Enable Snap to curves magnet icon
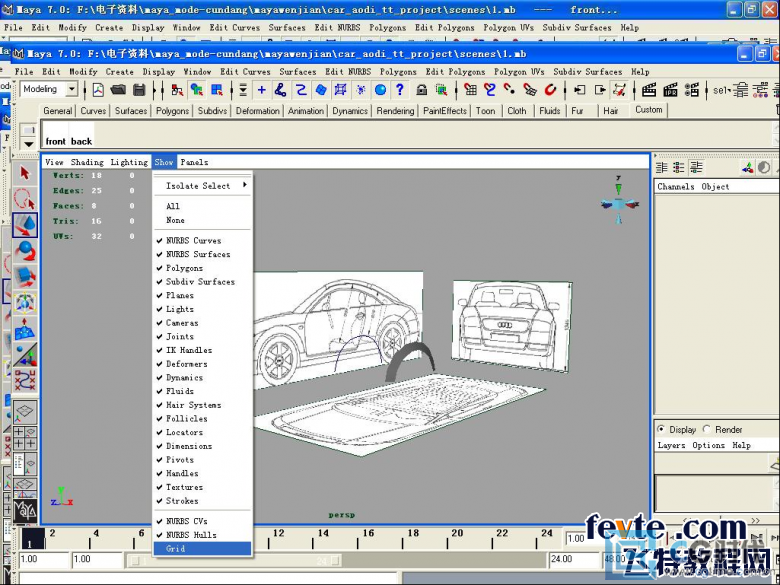Image resolution: width=780 pixels, height=585 pixels. [490, 90]
